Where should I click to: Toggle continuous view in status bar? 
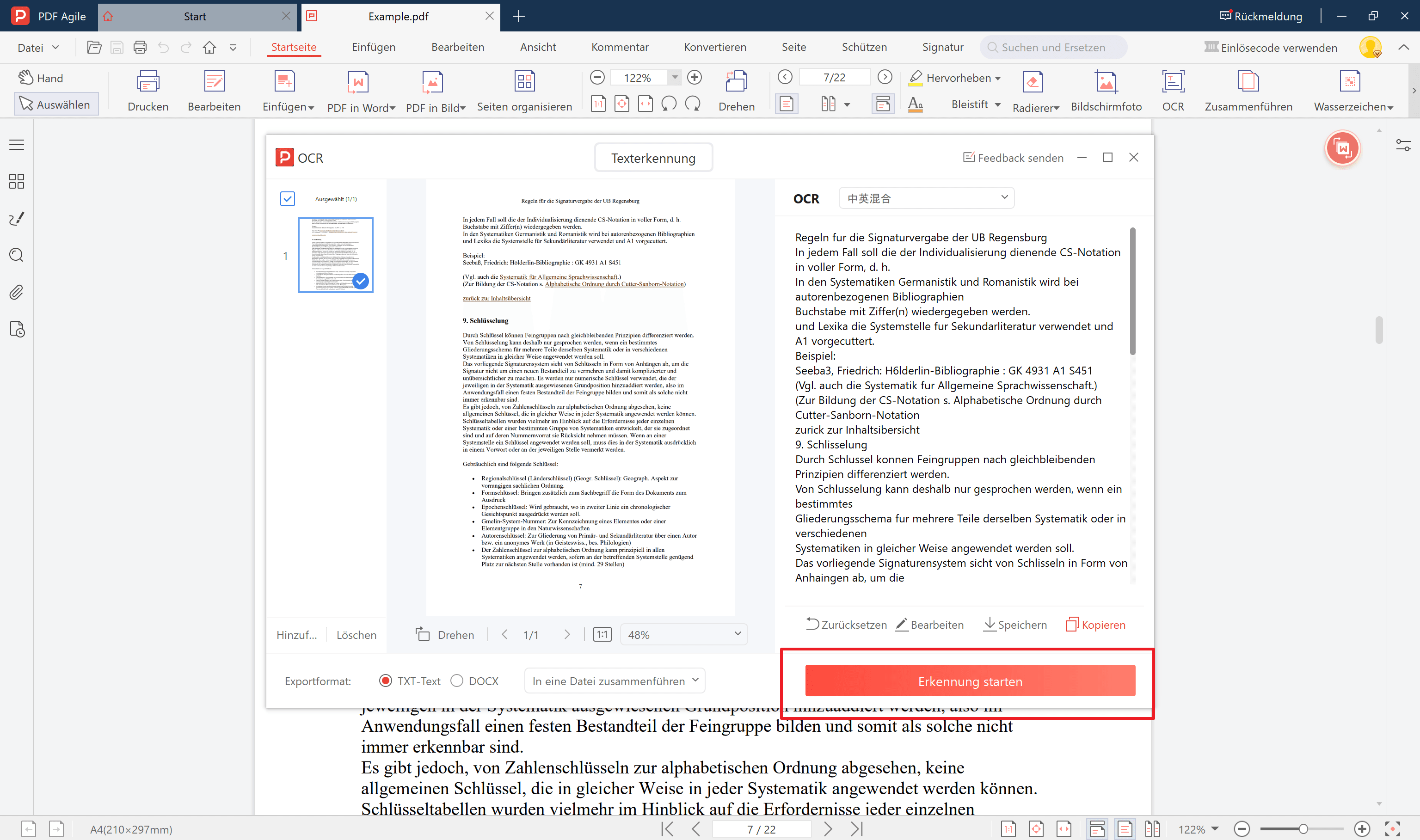coord(1097,829)
